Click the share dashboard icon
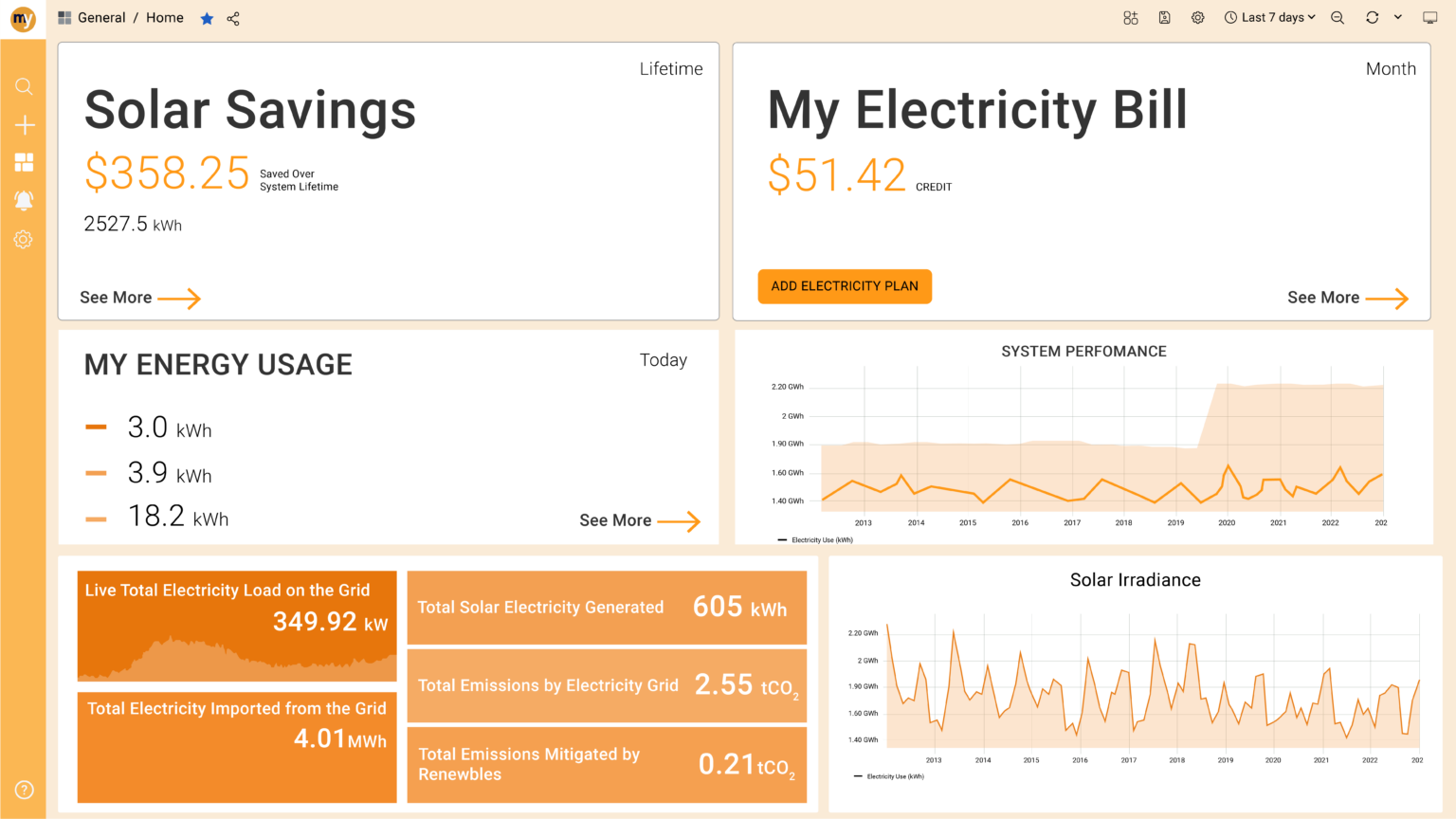This screenshot has width=1456, height=819. [x=232, y=17]
